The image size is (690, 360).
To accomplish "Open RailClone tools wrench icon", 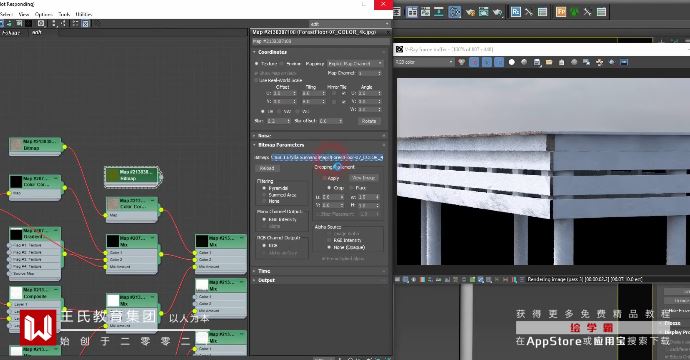I will tap(529, 12).
